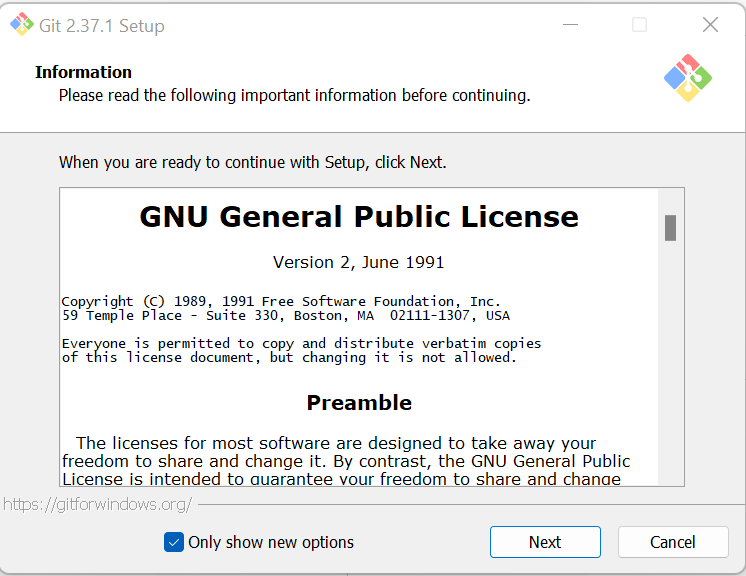Cancel the Git installation
The width and height of the screenshot is (746, 576).
point(673,542)
